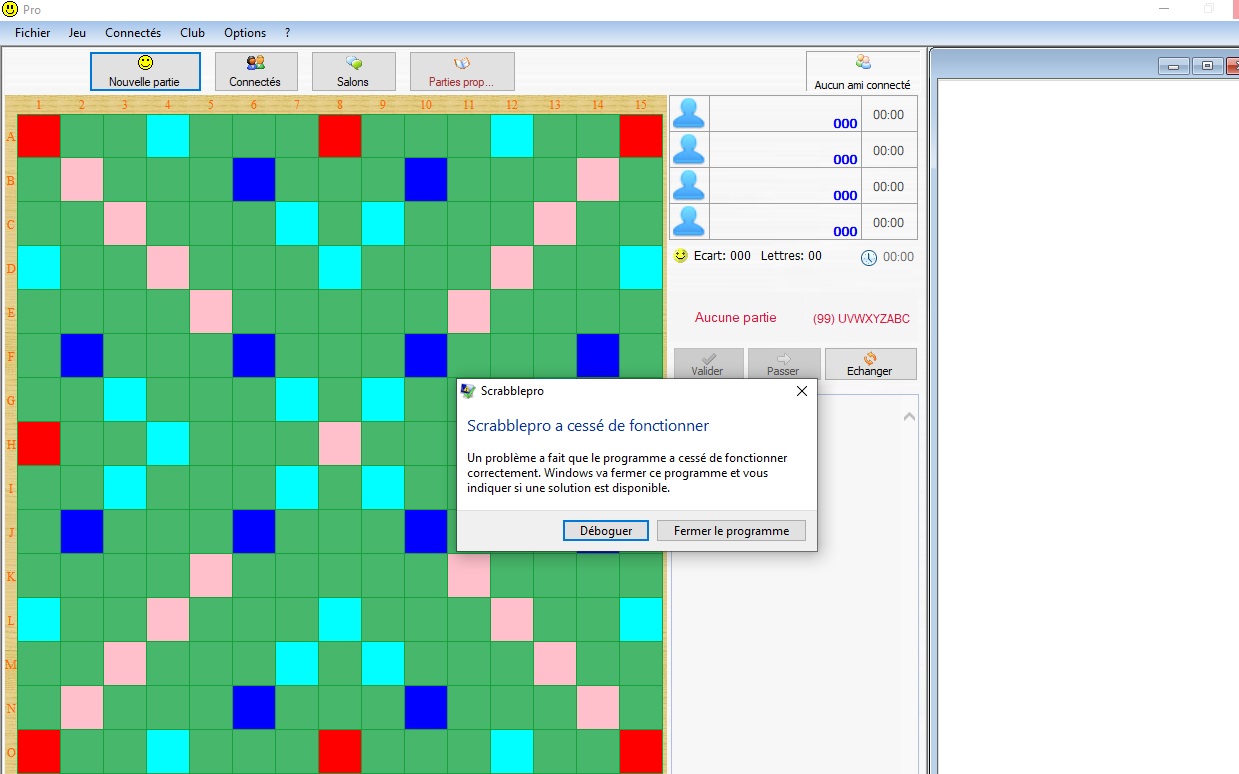Image resolution: width=1239 pixels, height=774 pixels.
Task: Click the Valider checkmark button
Action: coord(708,364)
